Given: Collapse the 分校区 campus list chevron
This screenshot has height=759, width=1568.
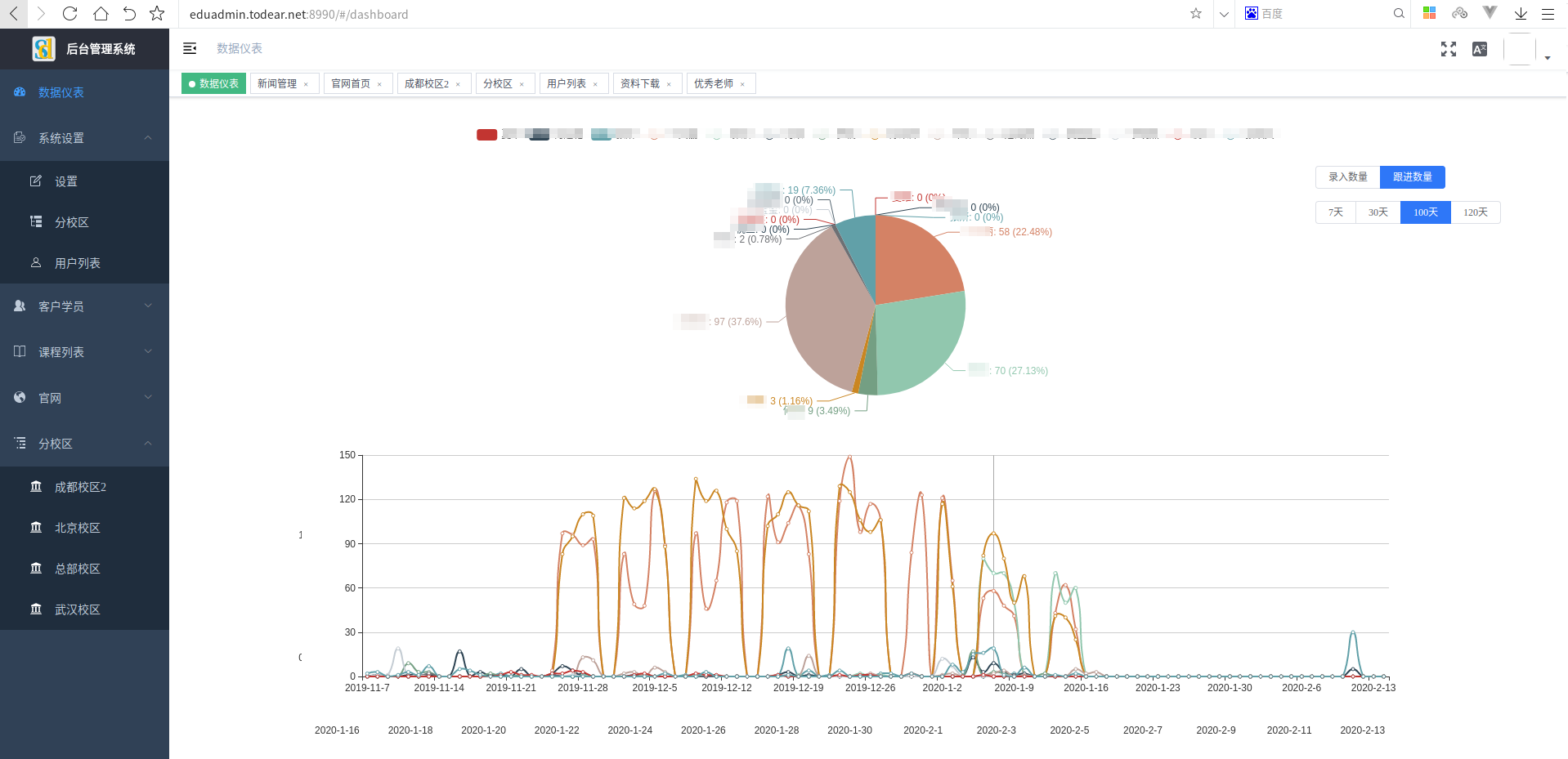Looking at the screenshot, I should pos(148,443).
